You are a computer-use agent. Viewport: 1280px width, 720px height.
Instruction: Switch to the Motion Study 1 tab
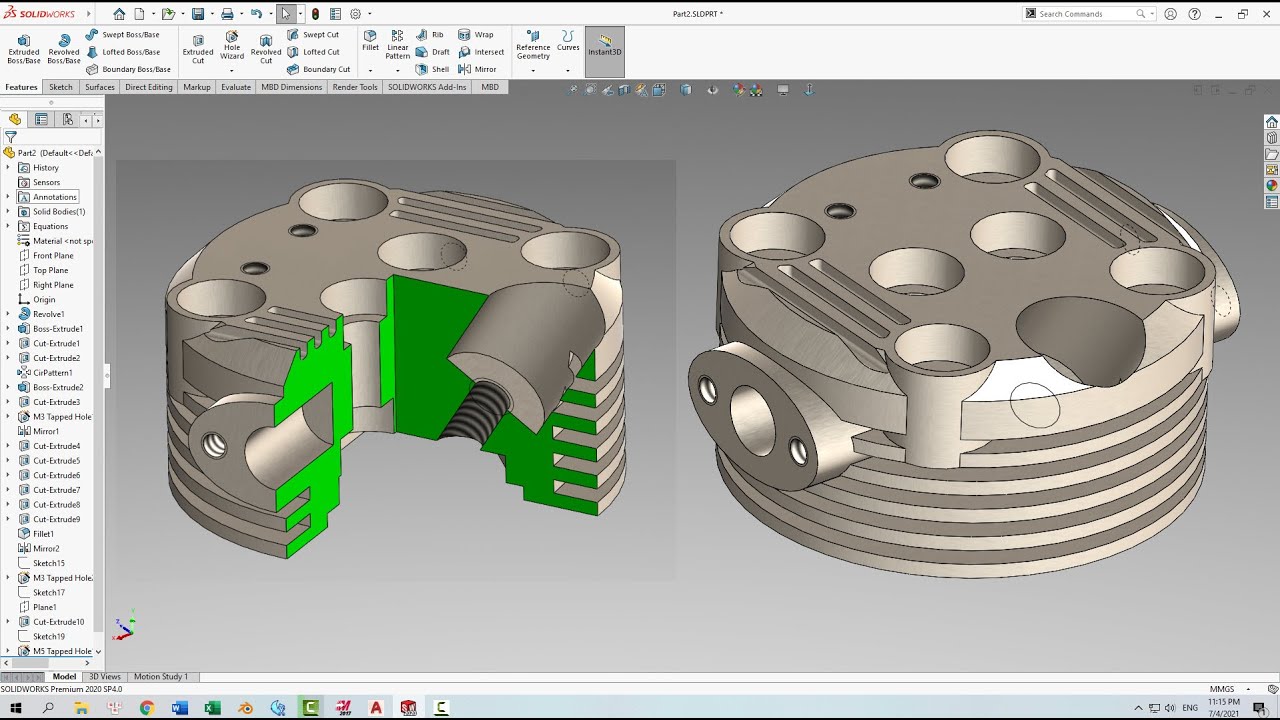coord(161,677)
